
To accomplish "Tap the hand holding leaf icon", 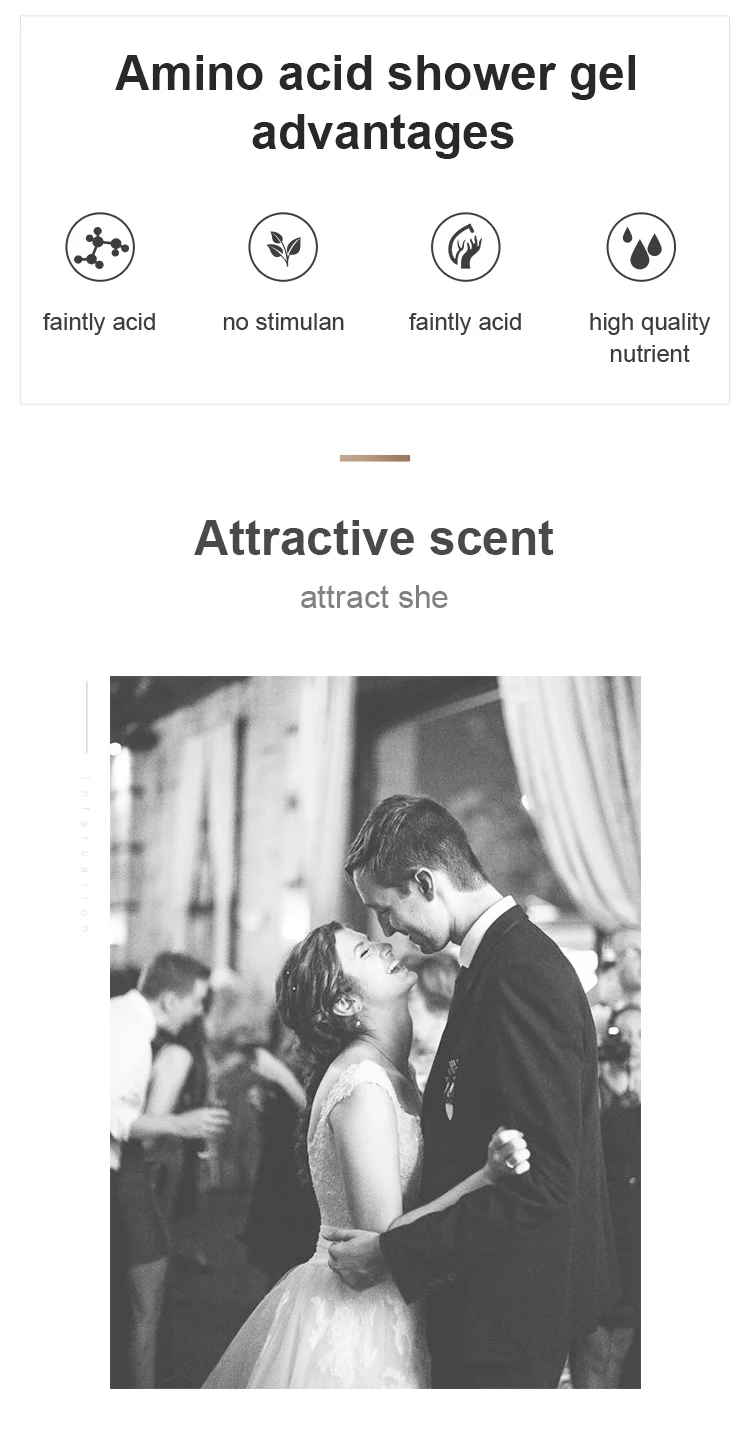I will [466, 247].
